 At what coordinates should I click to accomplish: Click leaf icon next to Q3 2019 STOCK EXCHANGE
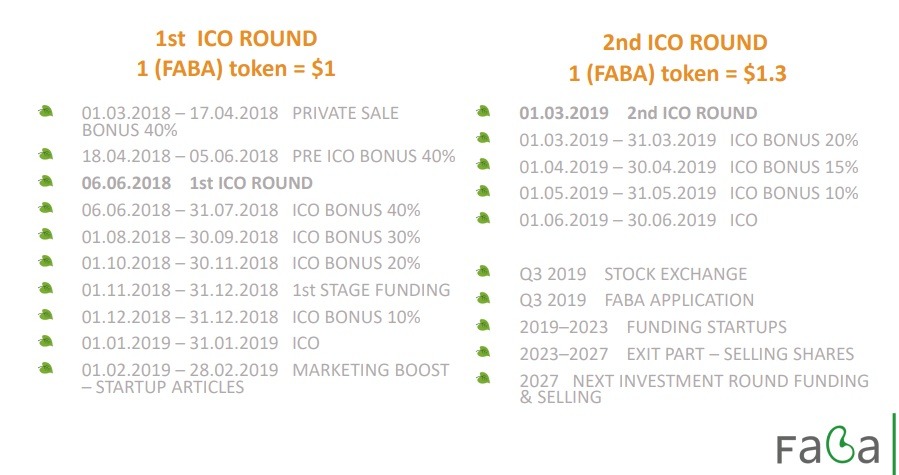(484, 271)
